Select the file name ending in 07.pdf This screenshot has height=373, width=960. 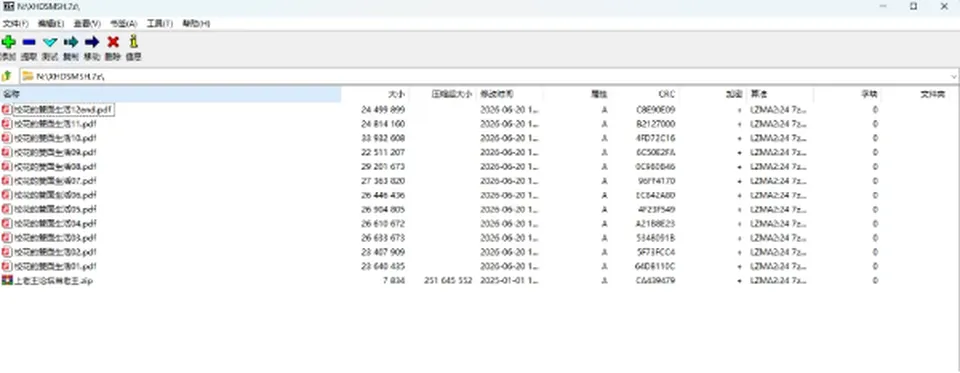click(55, 181)
